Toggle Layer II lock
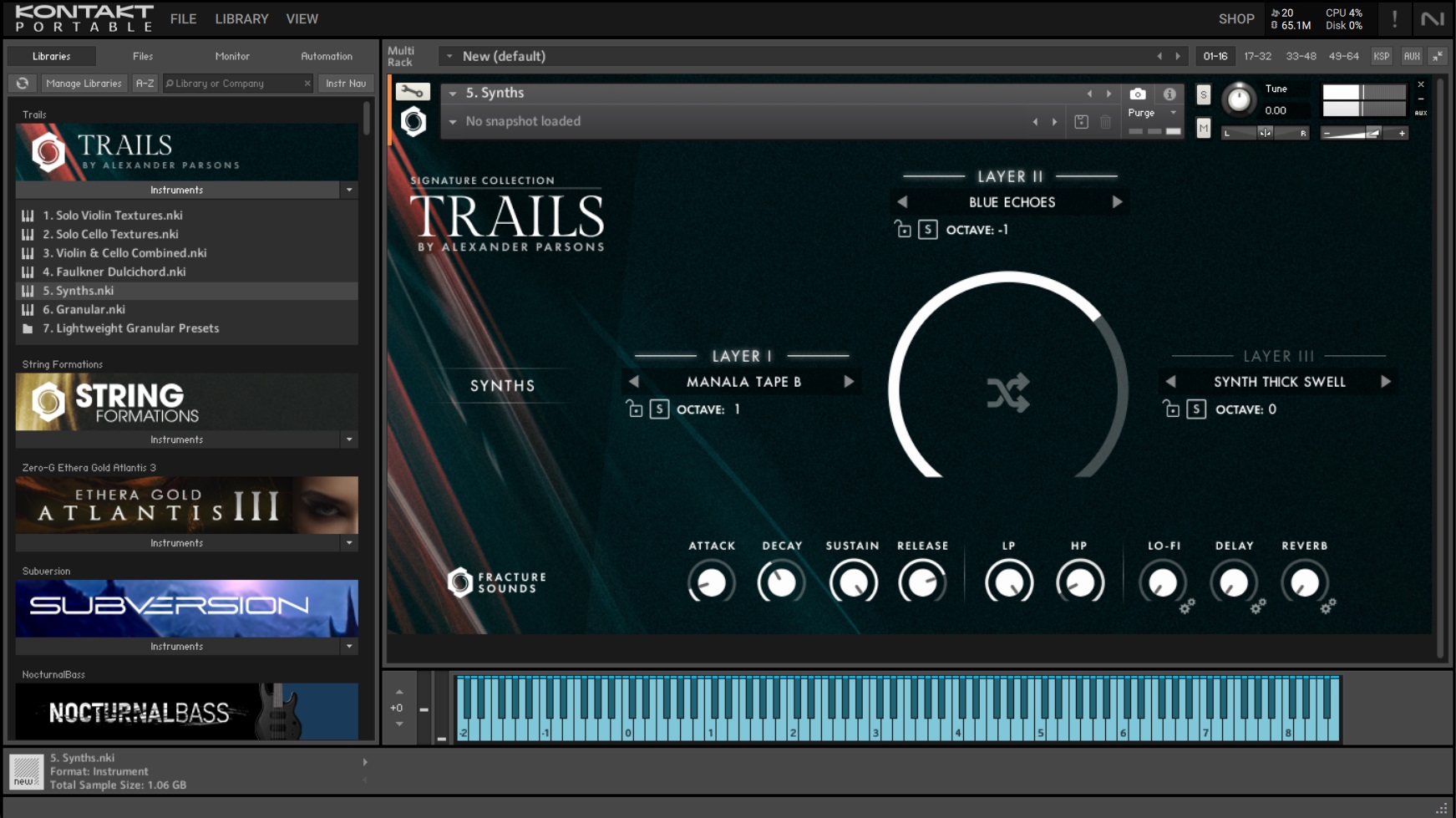The height and width of the screenshot is (818, 1456). coord(903,230)
